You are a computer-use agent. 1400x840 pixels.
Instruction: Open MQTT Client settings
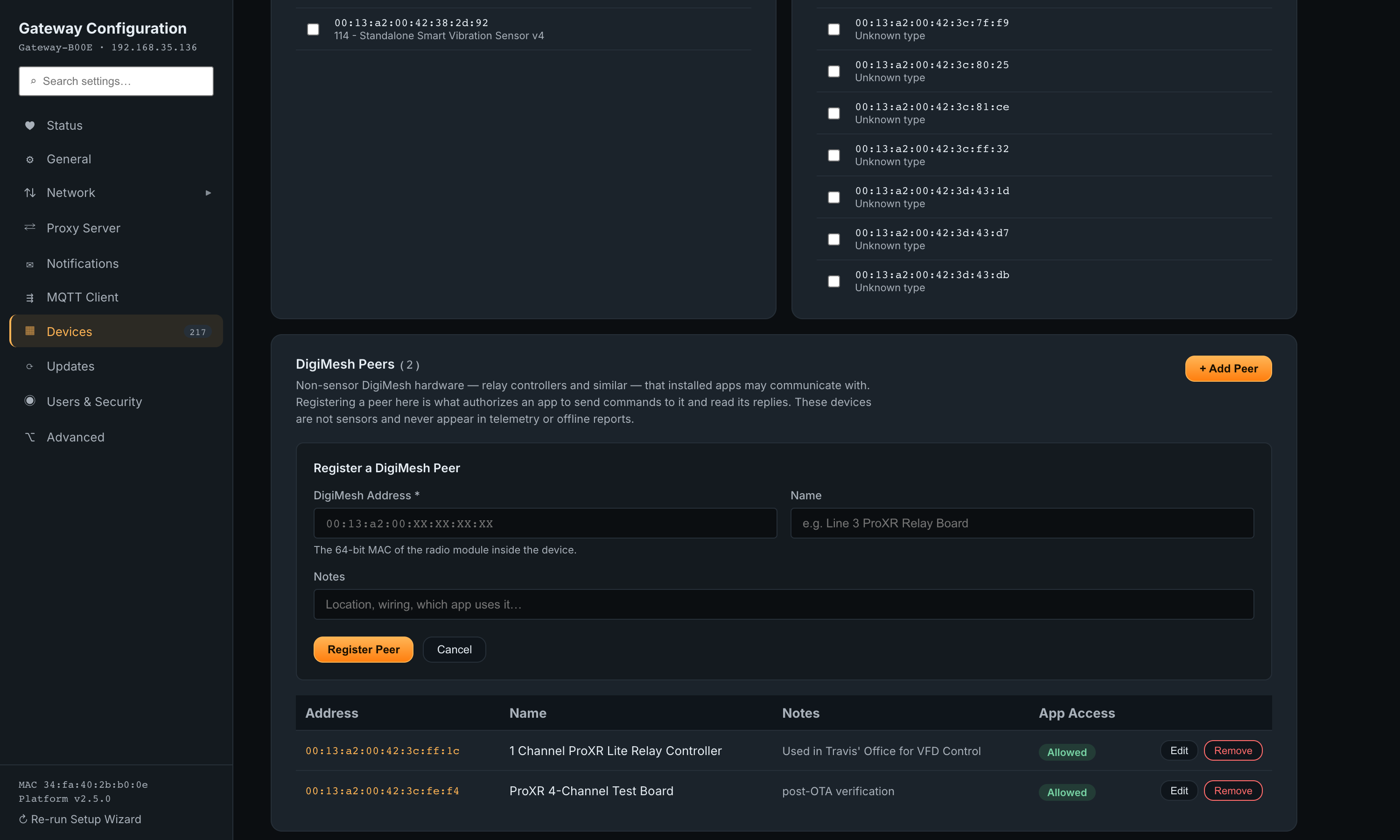(116, 297)
